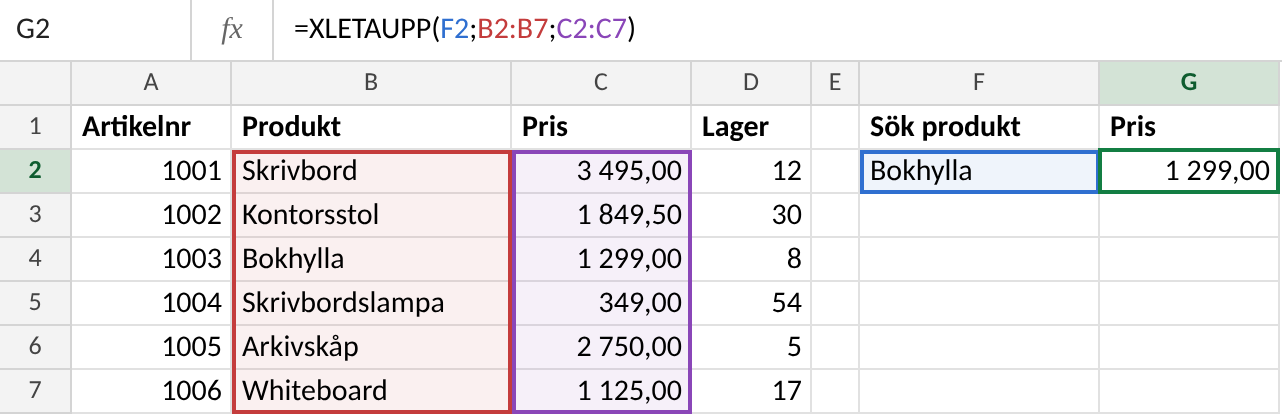This screenshot has height=414, width=1282.
Task: Select highlighted row 2 header
Action: 35,171
